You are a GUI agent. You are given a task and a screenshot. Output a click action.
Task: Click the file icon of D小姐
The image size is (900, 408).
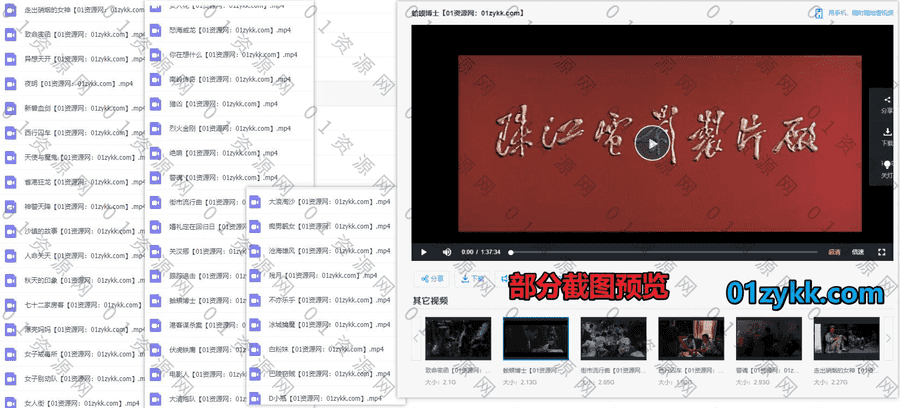click(255, 398)
